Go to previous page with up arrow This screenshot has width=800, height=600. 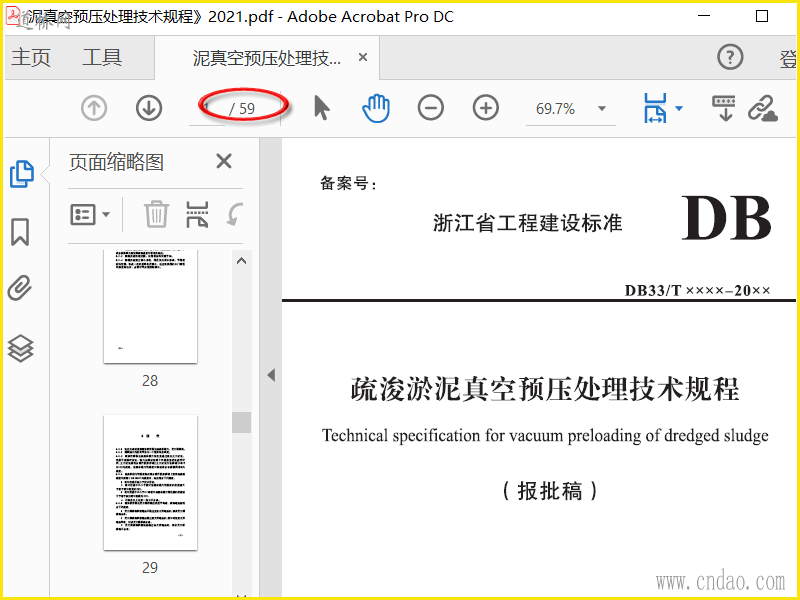94,108
